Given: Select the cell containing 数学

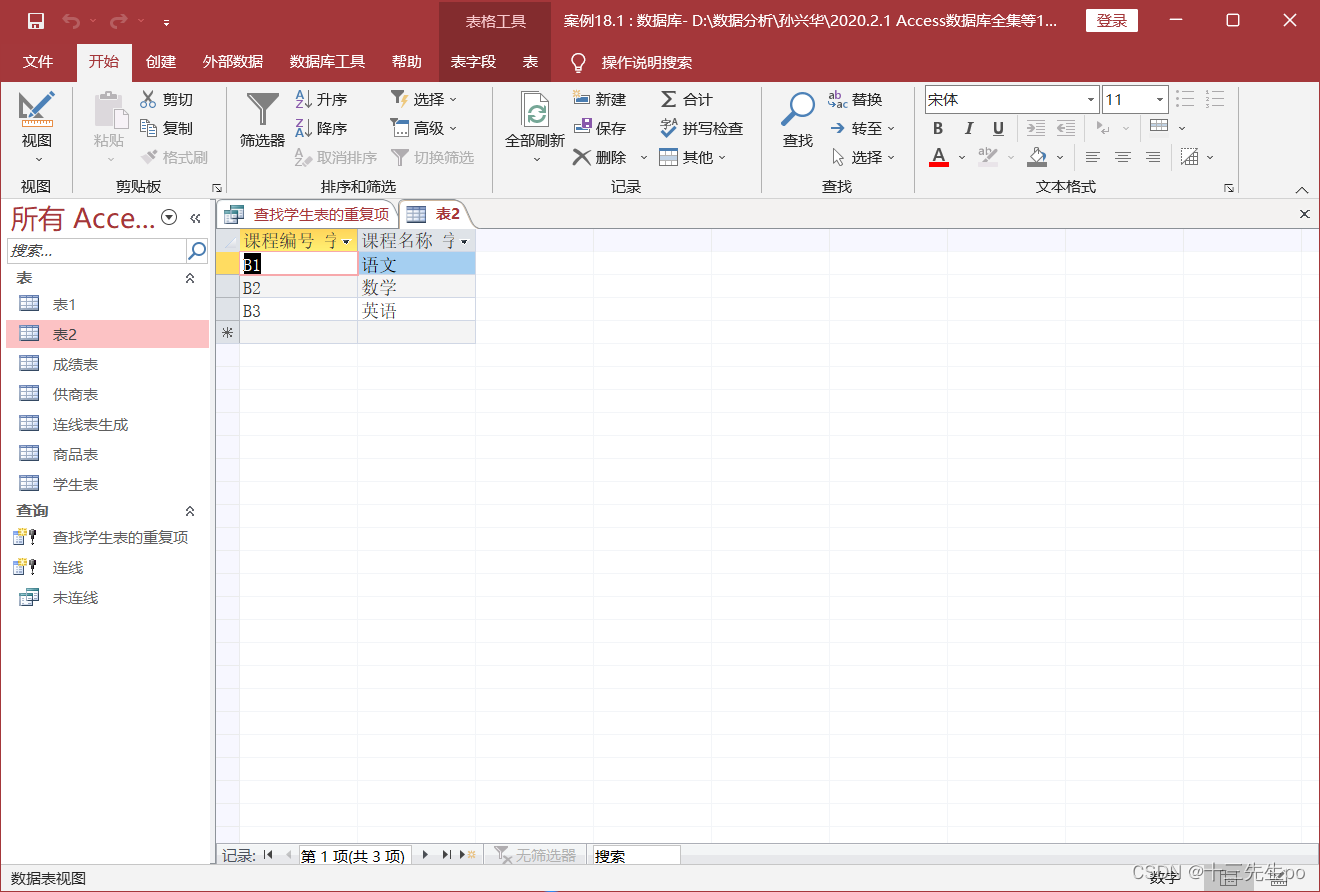Looking at the screenshot, I should coord(416,288).
